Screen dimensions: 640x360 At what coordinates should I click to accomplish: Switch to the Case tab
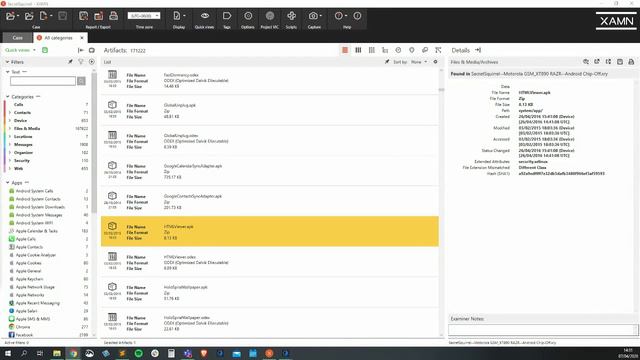tap(18, 38)
